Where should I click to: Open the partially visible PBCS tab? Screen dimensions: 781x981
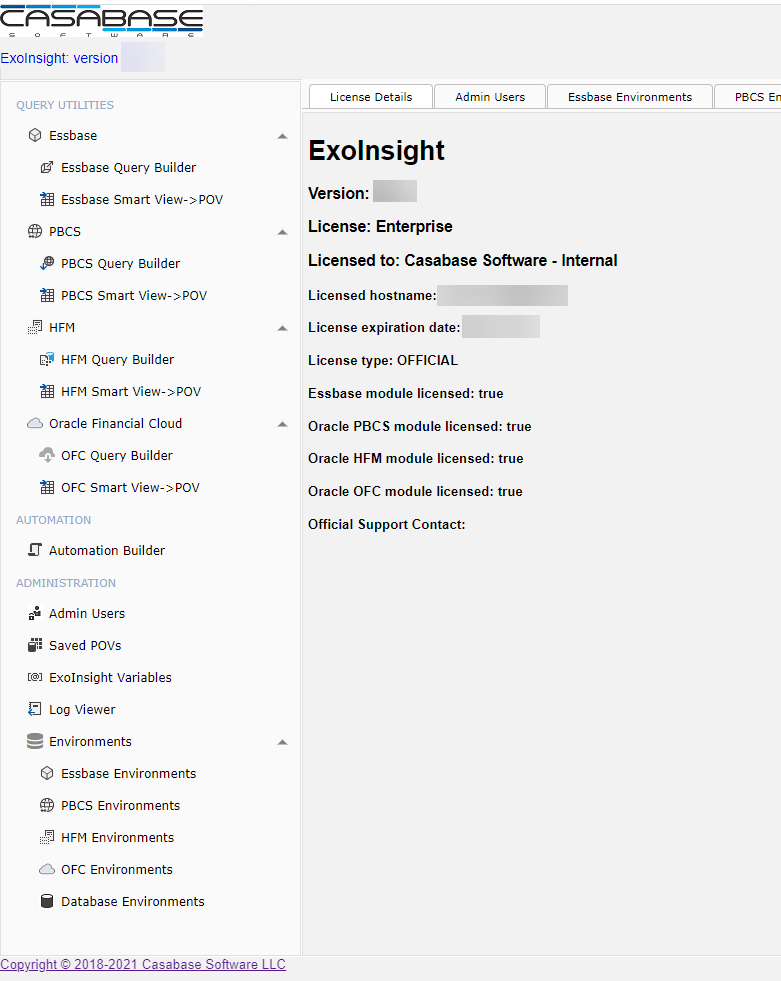pos(748,97)
